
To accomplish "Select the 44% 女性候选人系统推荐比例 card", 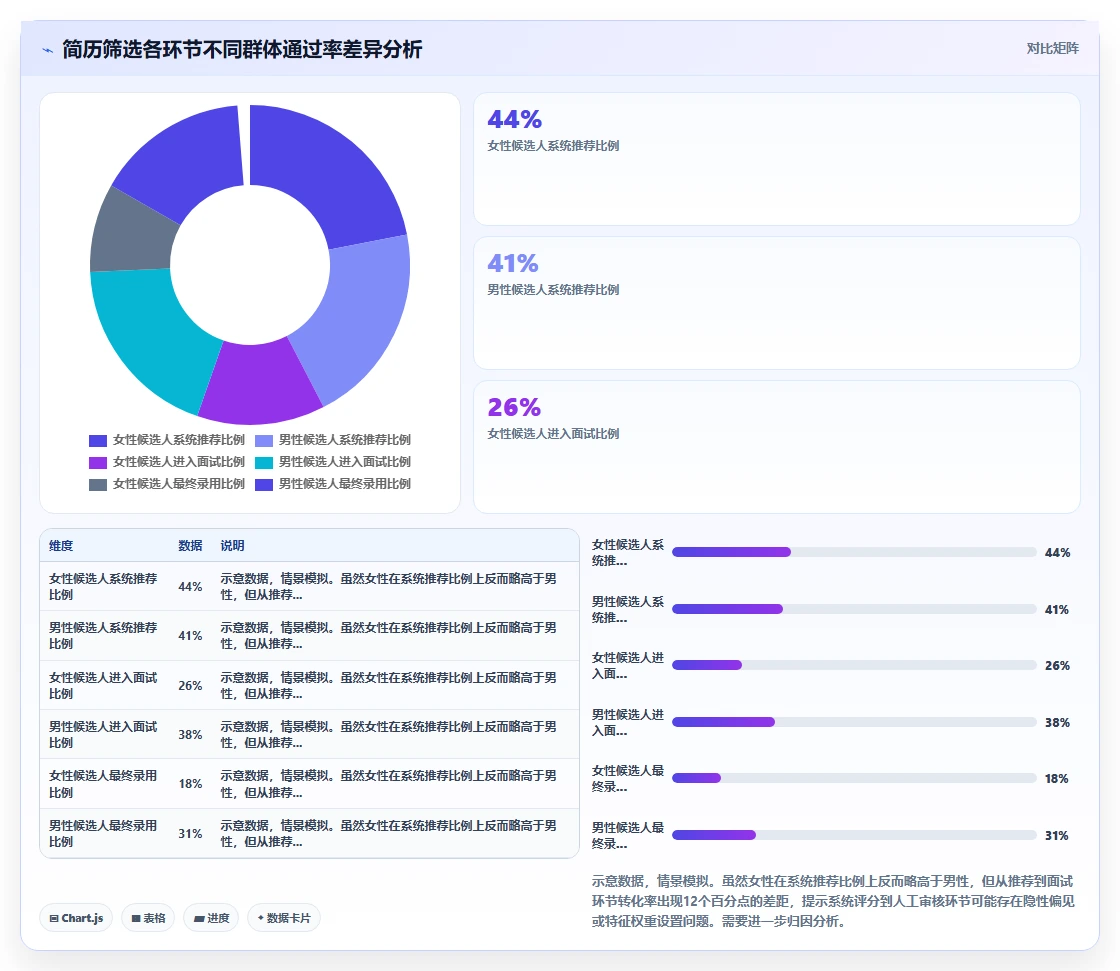I will pos(776,159).
